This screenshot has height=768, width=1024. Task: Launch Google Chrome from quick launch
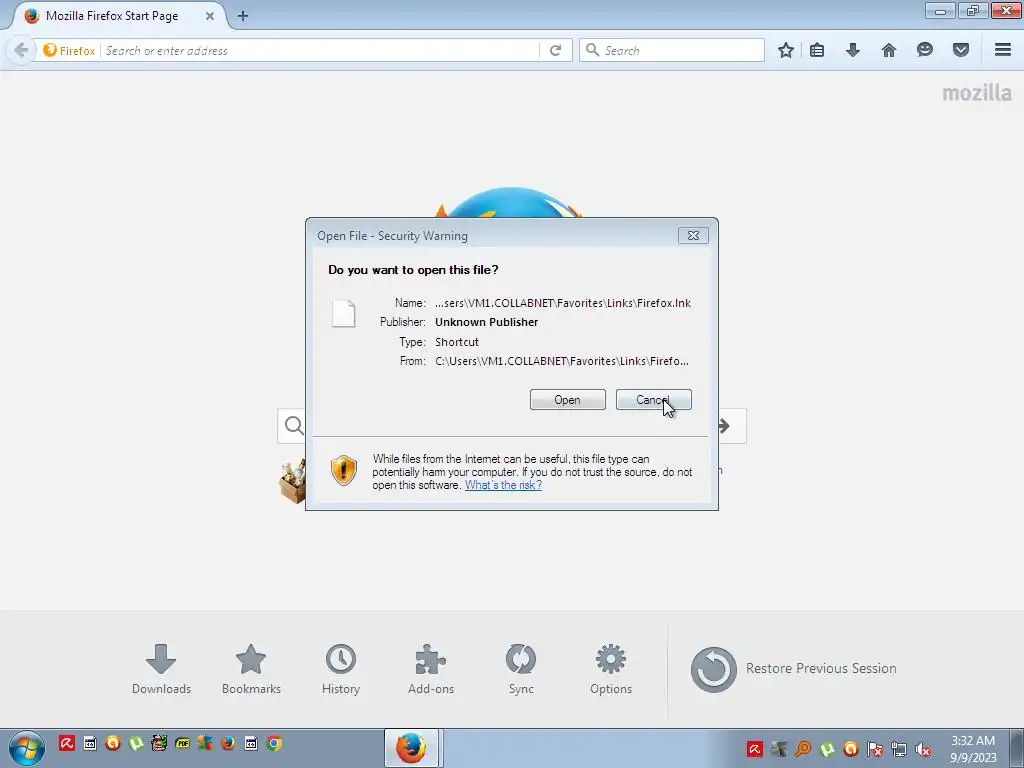(x=274, y=743)
